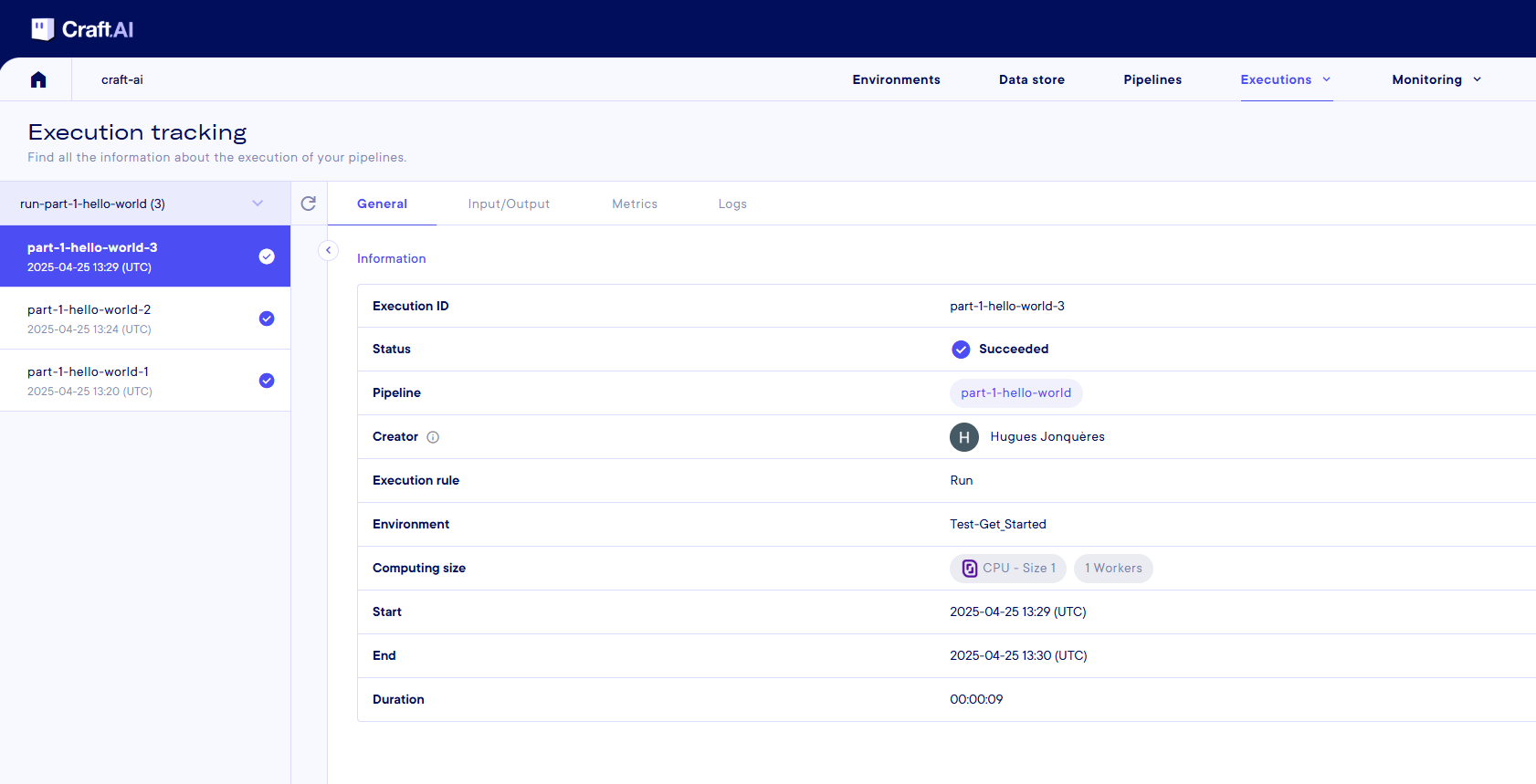Go to the home icon
This screenshot has width=1536, height=784.
(x=38, y=79)
